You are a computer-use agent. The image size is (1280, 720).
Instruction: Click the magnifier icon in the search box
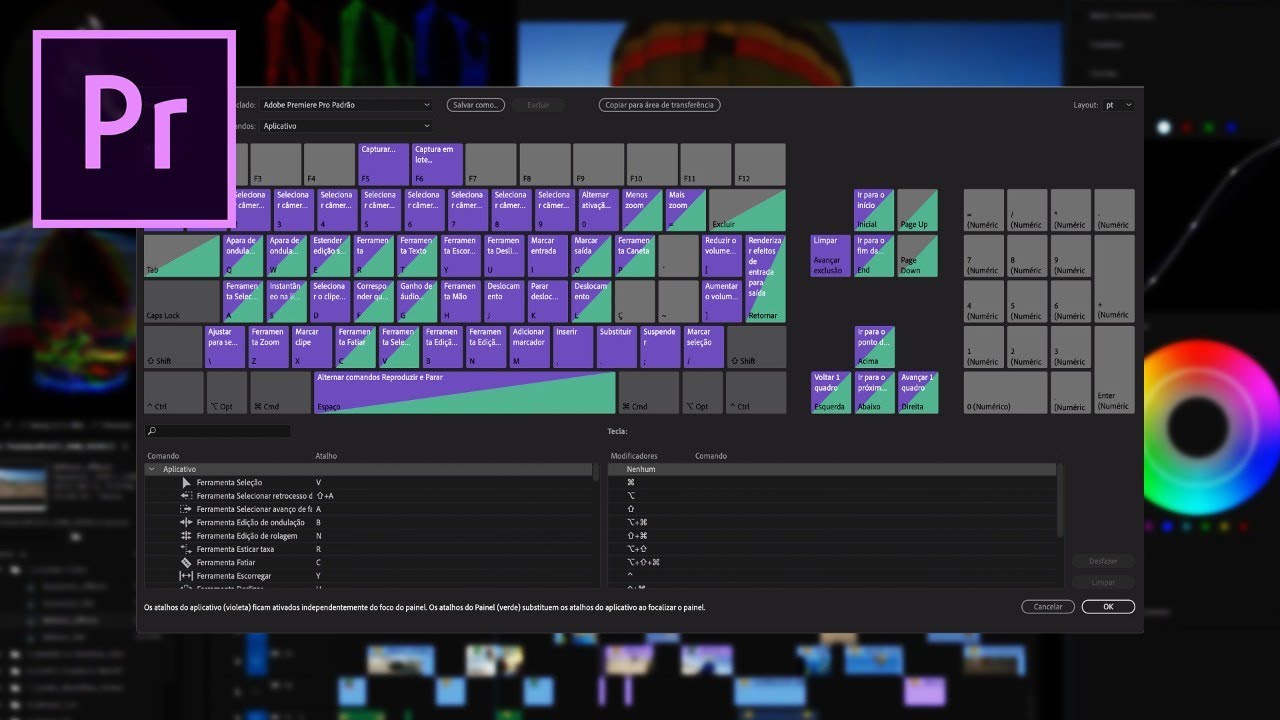click(152, 431)
